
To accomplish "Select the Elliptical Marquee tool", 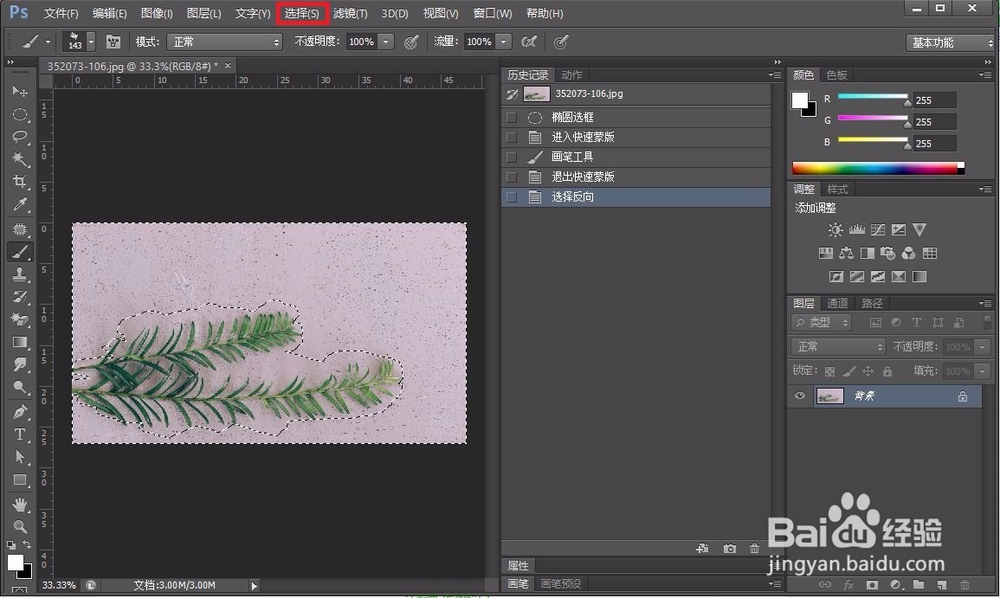I will [x=20, y=114].
